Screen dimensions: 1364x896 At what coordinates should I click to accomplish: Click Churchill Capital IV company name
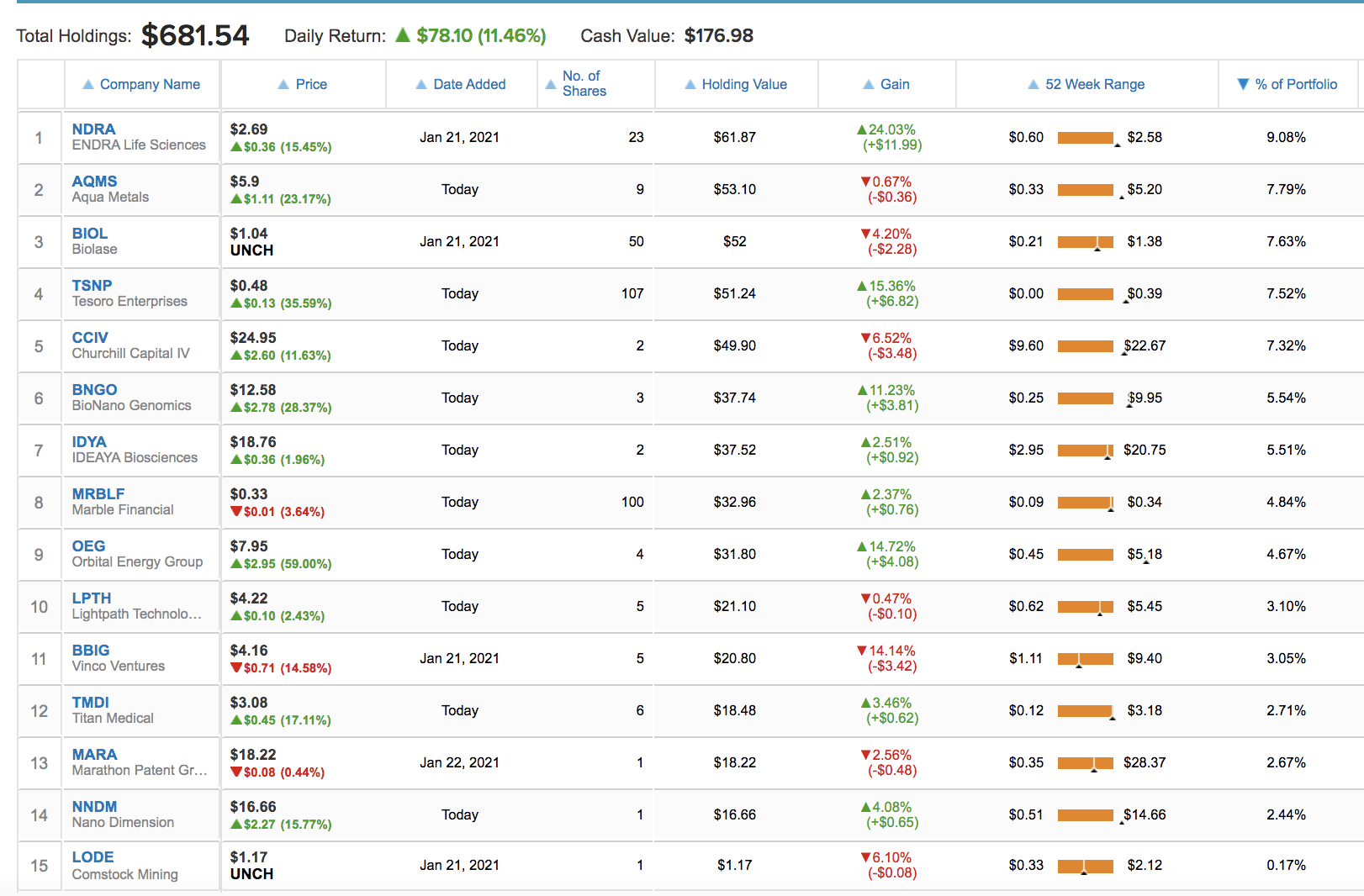pyautogui.click(x=130, y=354)
